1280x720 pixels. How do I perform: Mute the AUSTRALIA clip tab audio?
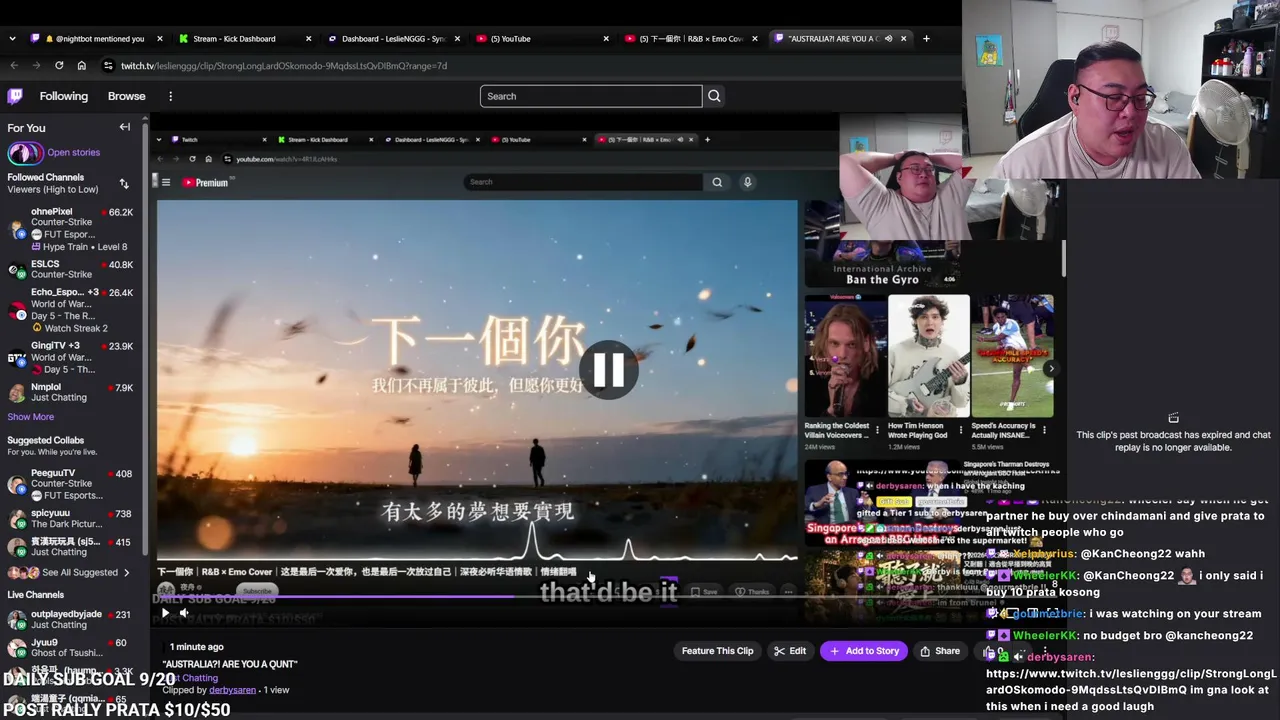coord(888,39)
